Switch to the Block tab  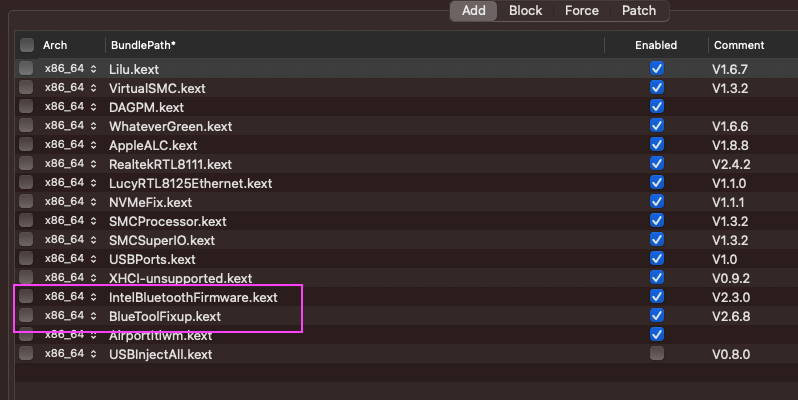[x=525, y=11]
